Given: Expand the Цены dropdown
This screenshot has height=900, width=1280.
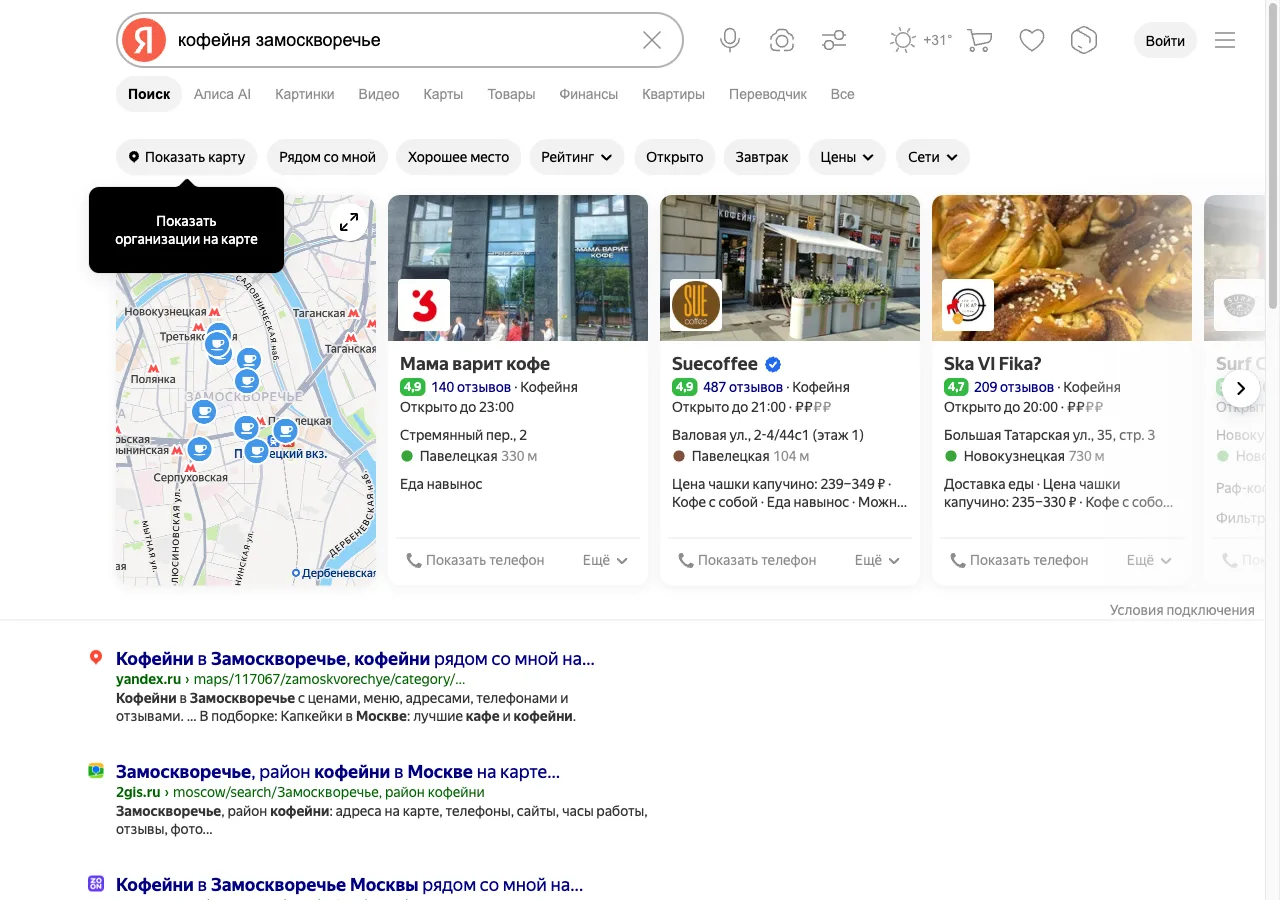Looking at the screenshot, I should pos(847,157).
